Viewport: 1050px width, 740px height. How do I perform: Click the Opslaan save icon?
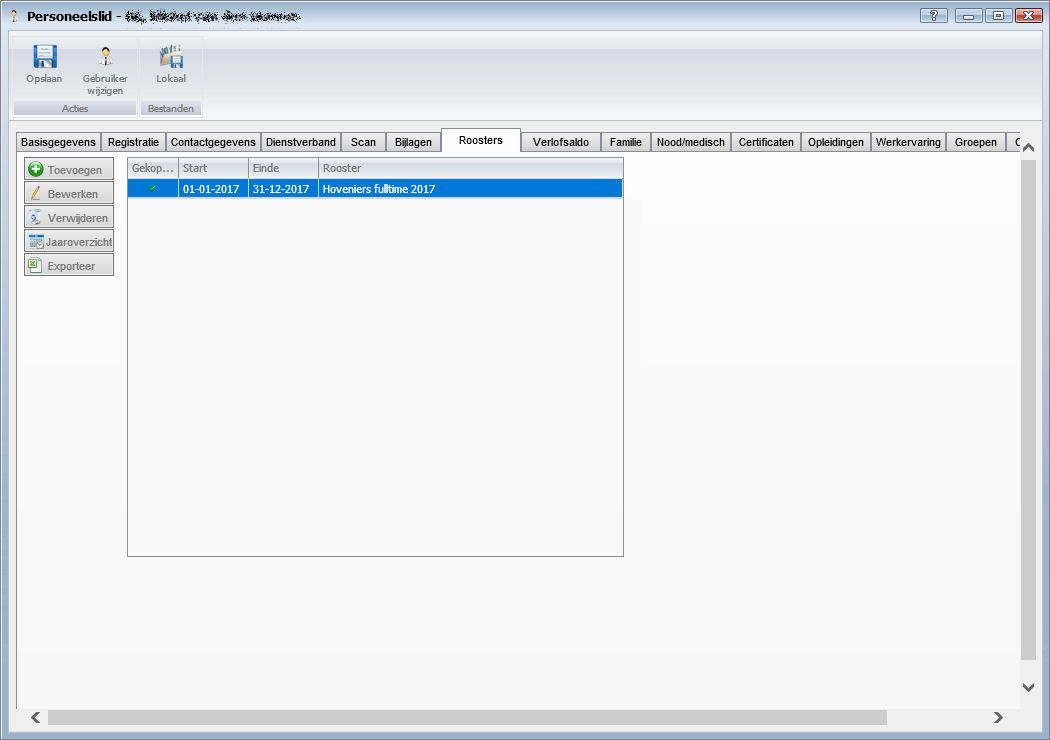pyautogui.click(x=44, y=58)
